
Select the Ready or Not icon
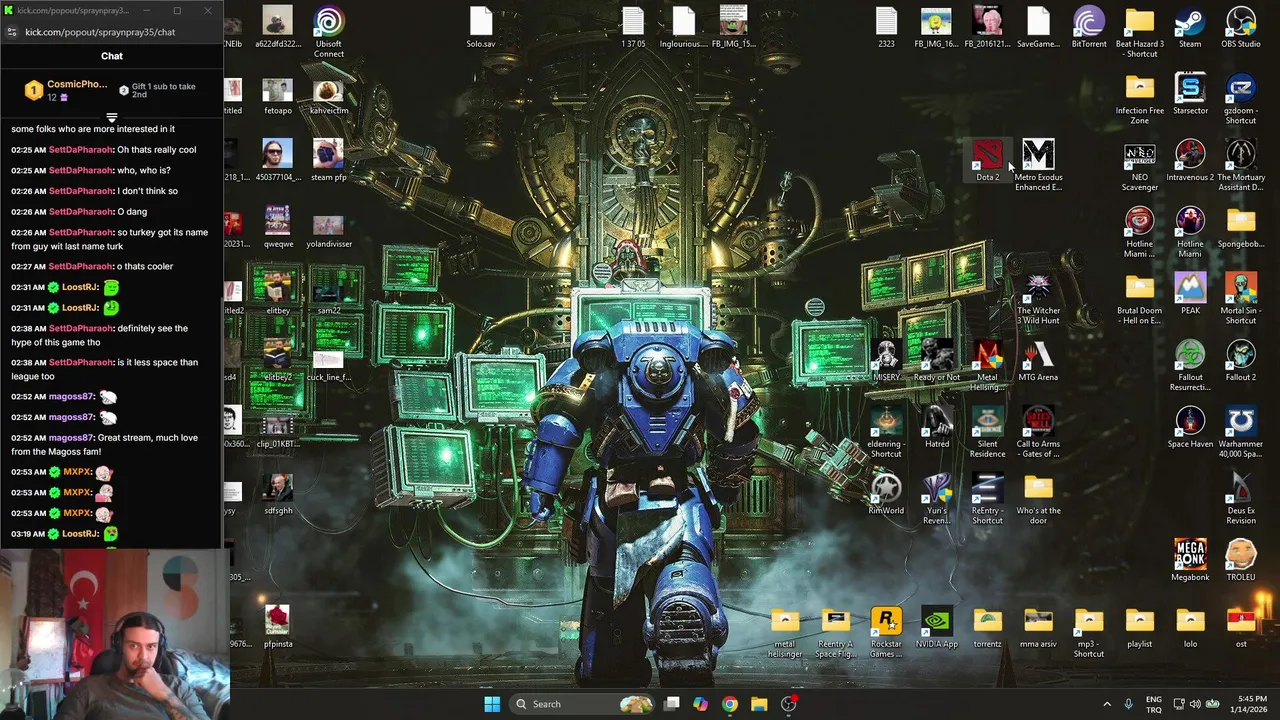937,361
